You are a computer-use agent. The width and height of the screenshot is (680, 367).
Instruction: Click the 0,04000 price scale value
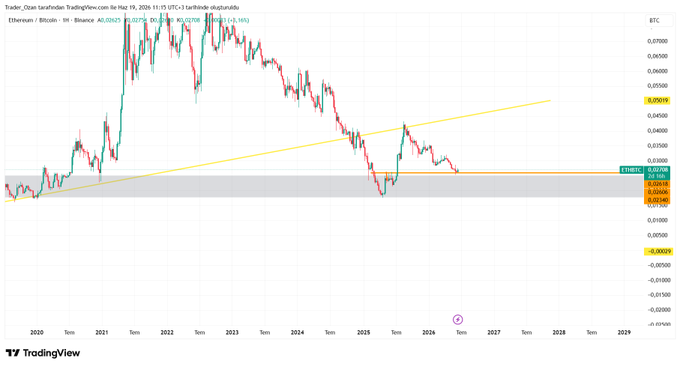click(x=657, y=131)
